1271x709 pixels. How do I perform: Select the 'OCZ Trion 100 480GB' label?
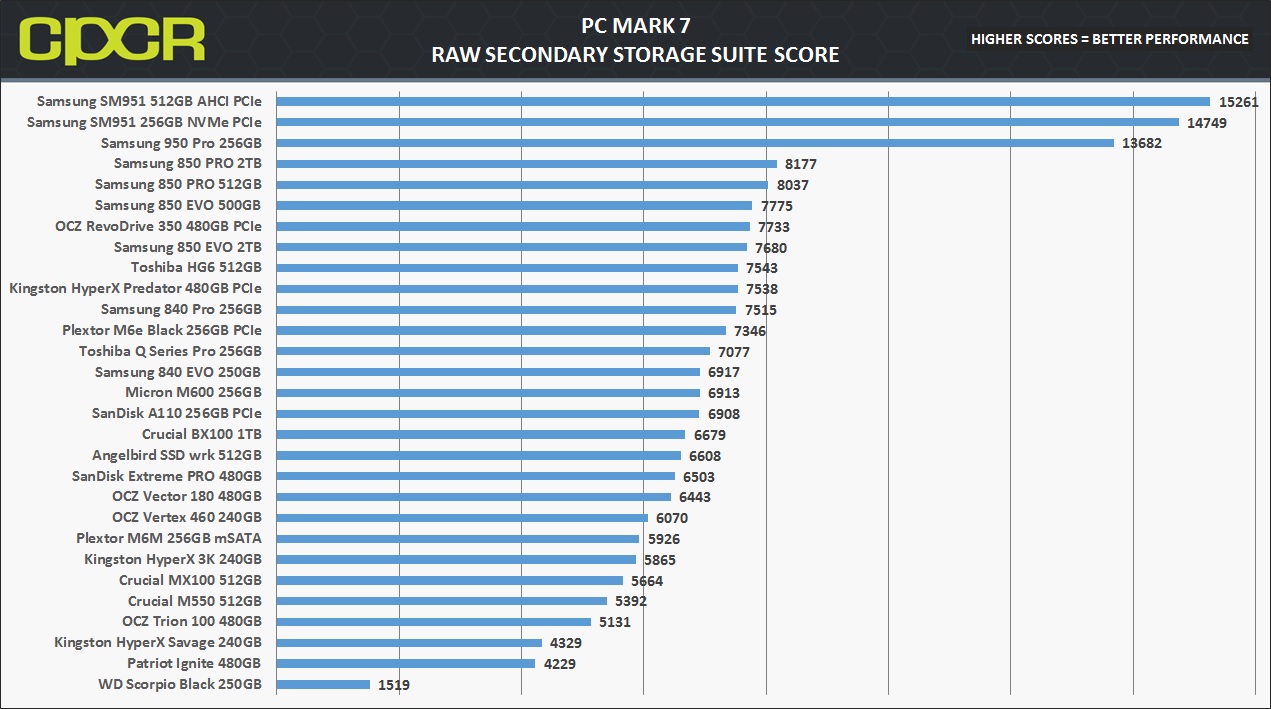[192, 621]
